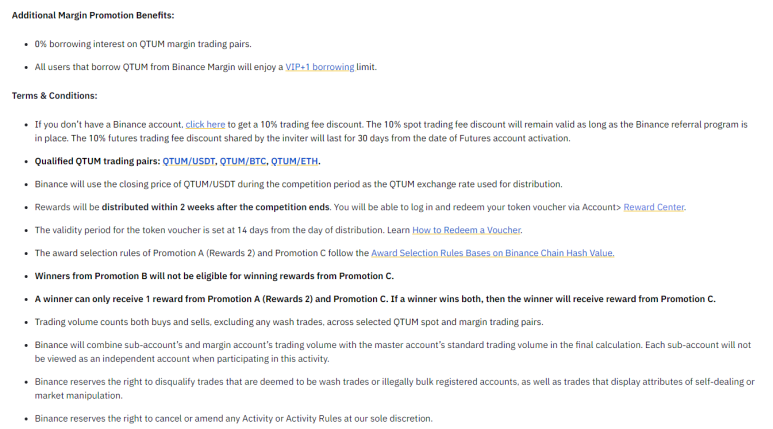
Task: Click the 'Additional Margin Promotion Benefits' heading
Action: [93, 15]
